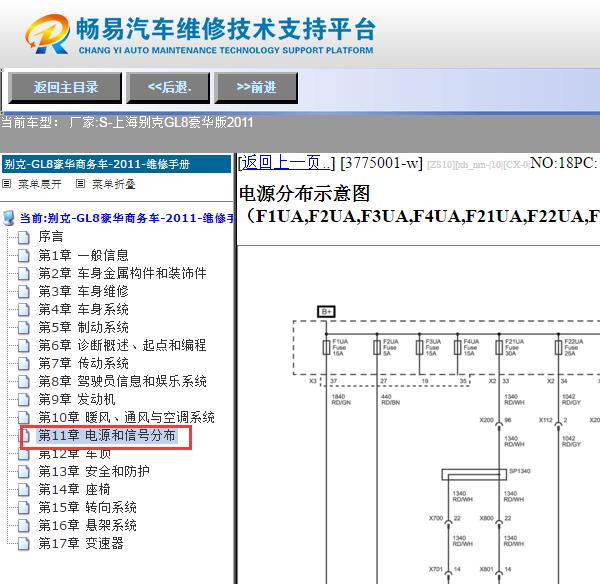Click the 菜单折叠 icon

pos(80,184)
